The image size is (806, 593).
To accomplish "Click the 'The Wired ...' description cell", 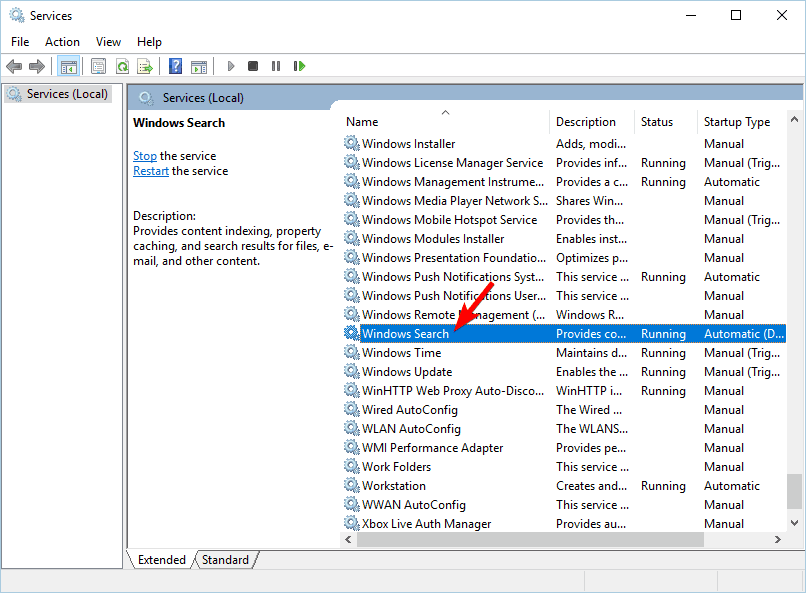I will [x=589, y=410].
